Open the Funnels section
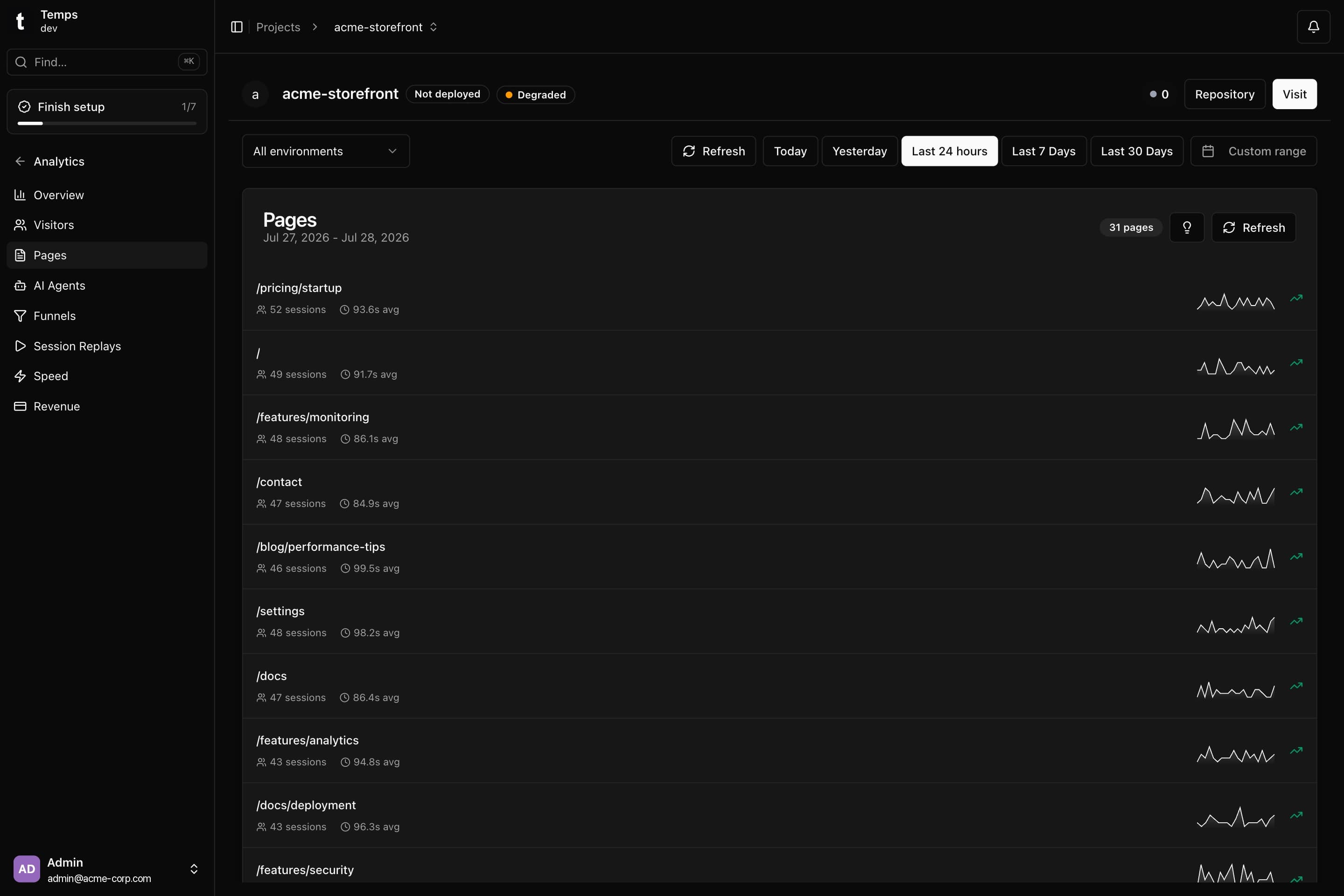This screenshot has width=1344, height=896. tap(107, 316)
